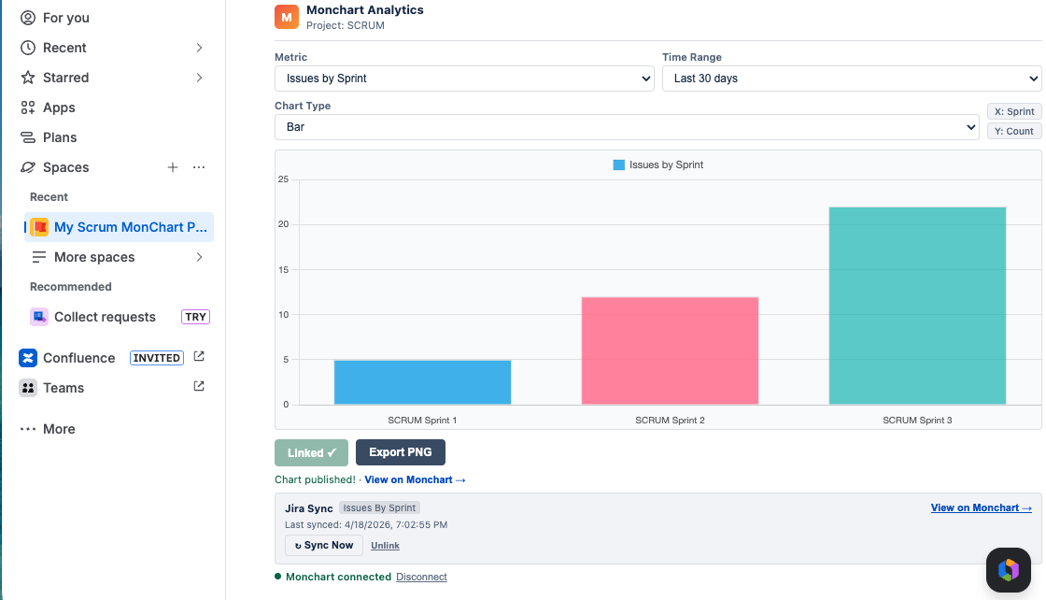Click the blue SCRUM Sprint 1 bar

tap(423, 382)
